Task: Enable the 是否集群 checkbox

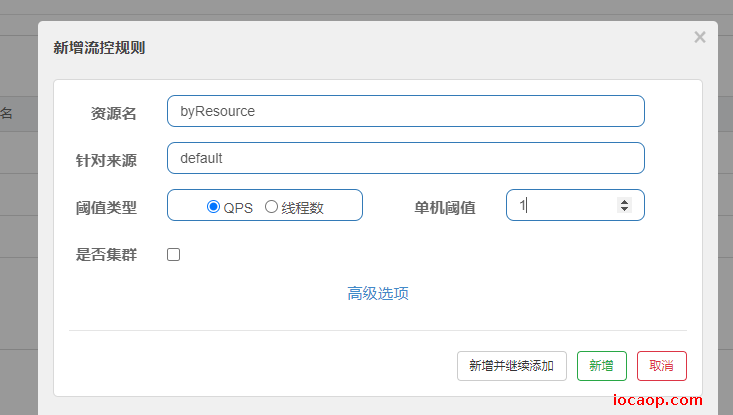Action: (173, 255)
